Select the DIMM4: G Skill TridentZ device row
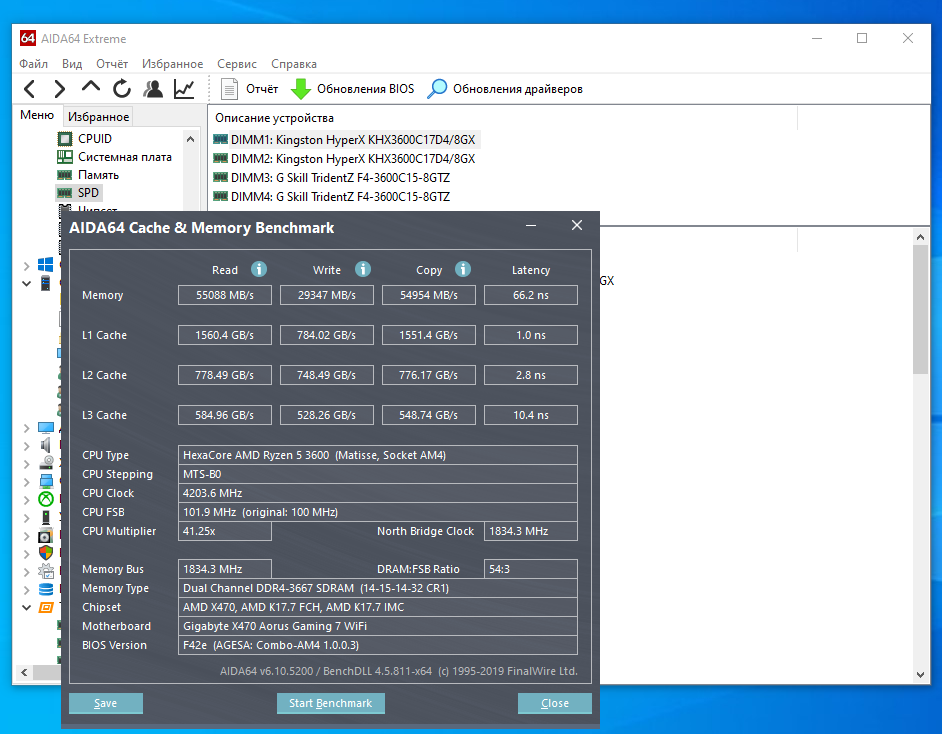The height and width of the screenshot is (734, 942). tap(332, 197)
